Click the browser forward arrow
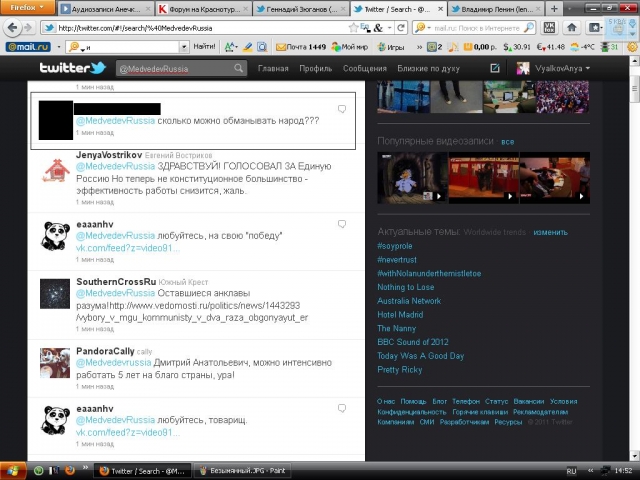Screen dimensions: 640x480 (28, 28)
